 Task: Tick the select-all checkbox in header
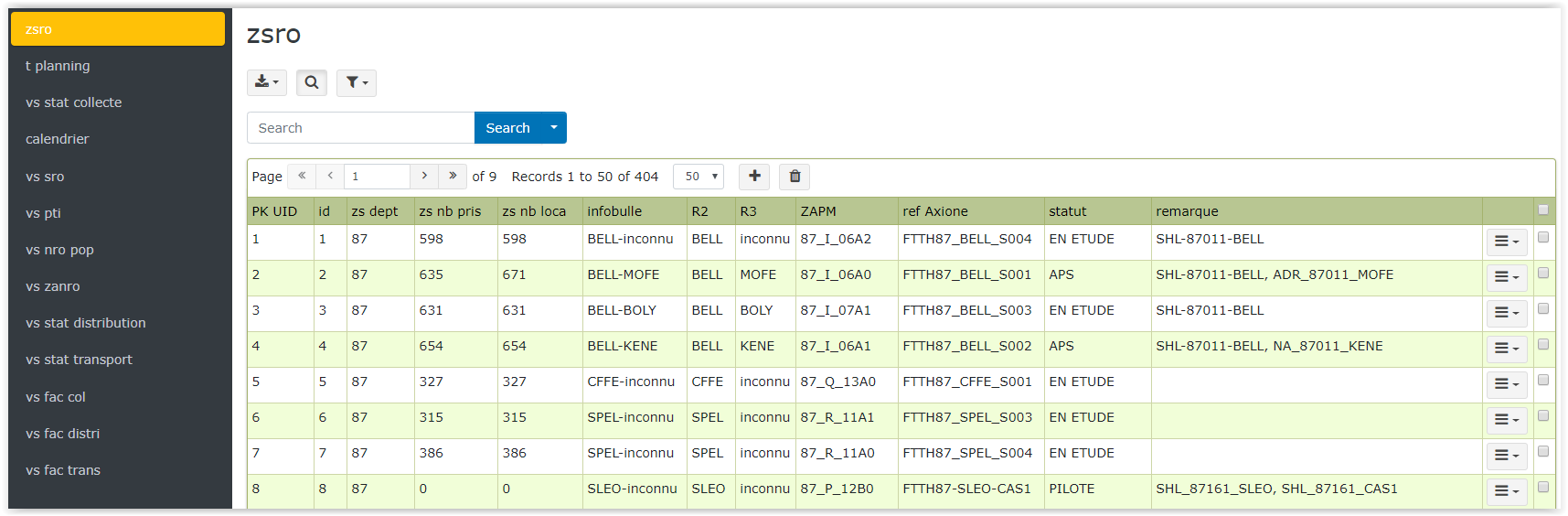[1543, 210]
